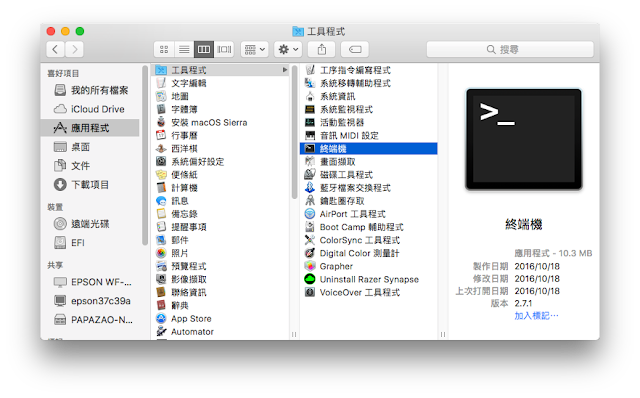Select the 備忘錄 app icon
The width and height of the screenshot is (640, 398).
pyautogui.click(x=161, y=214)
